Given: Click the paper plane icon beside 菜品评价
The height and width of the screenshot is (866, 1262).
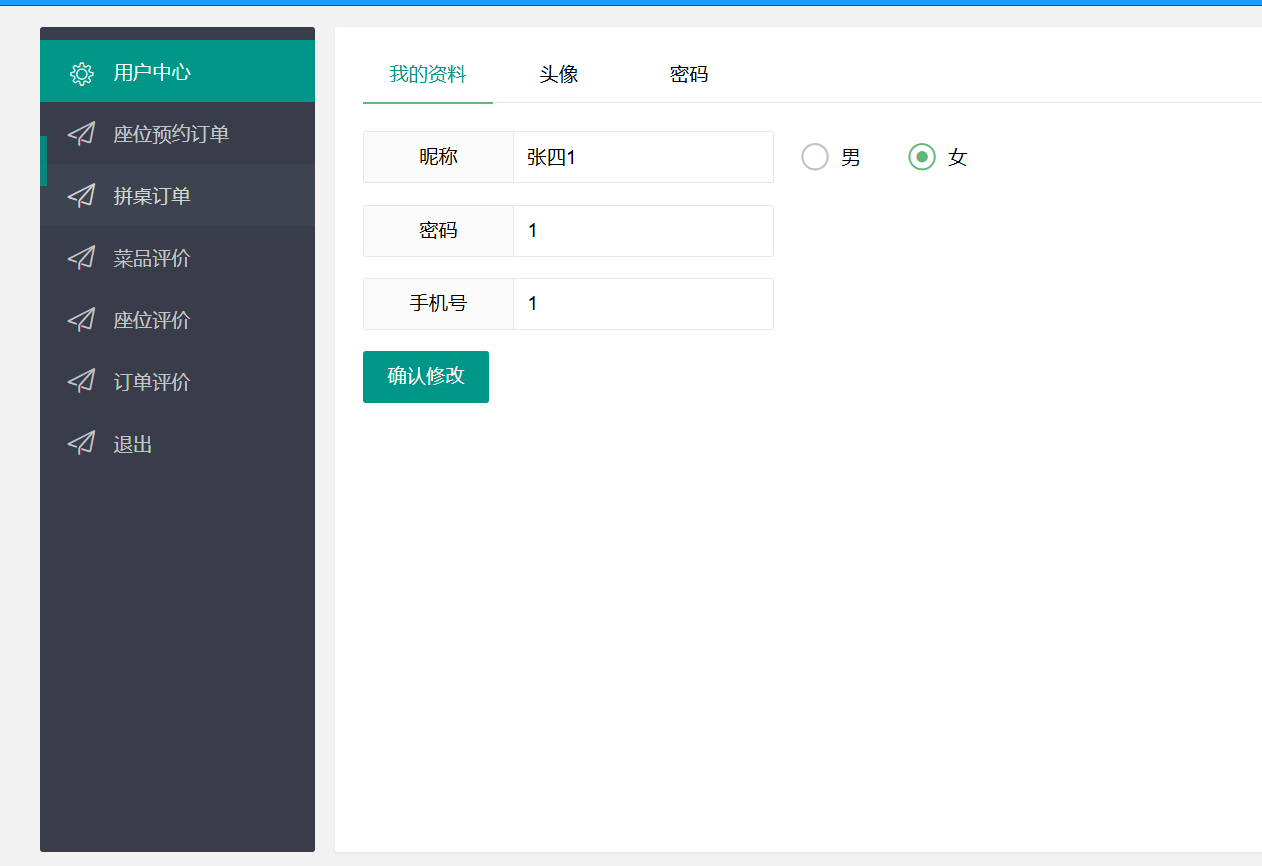Looking at the screenshot, I should click(81, 258).
